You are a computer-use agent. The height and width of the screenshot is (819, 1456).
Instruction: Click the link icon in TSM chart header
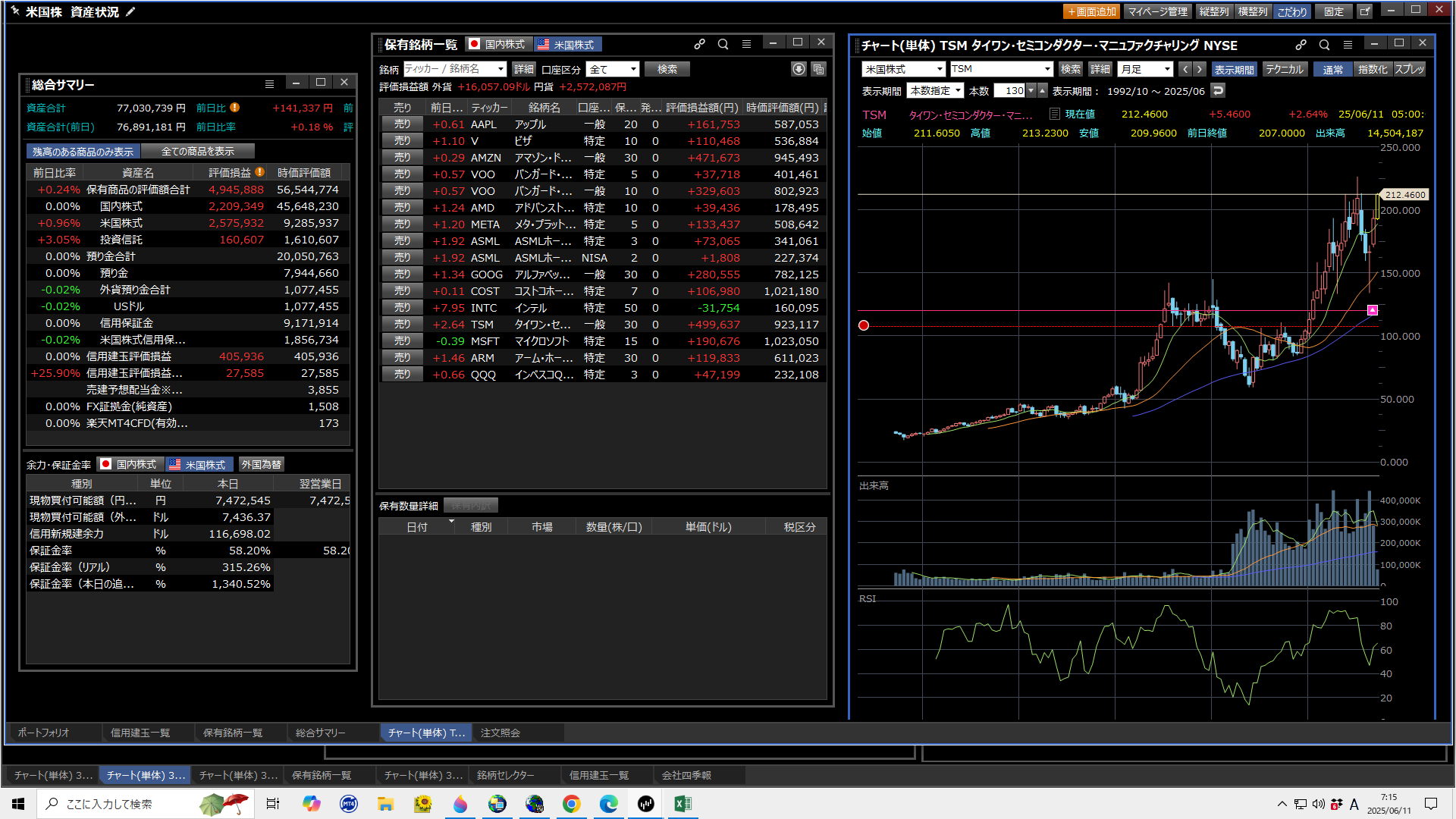pyautogui.click(x=1301, y=45)
